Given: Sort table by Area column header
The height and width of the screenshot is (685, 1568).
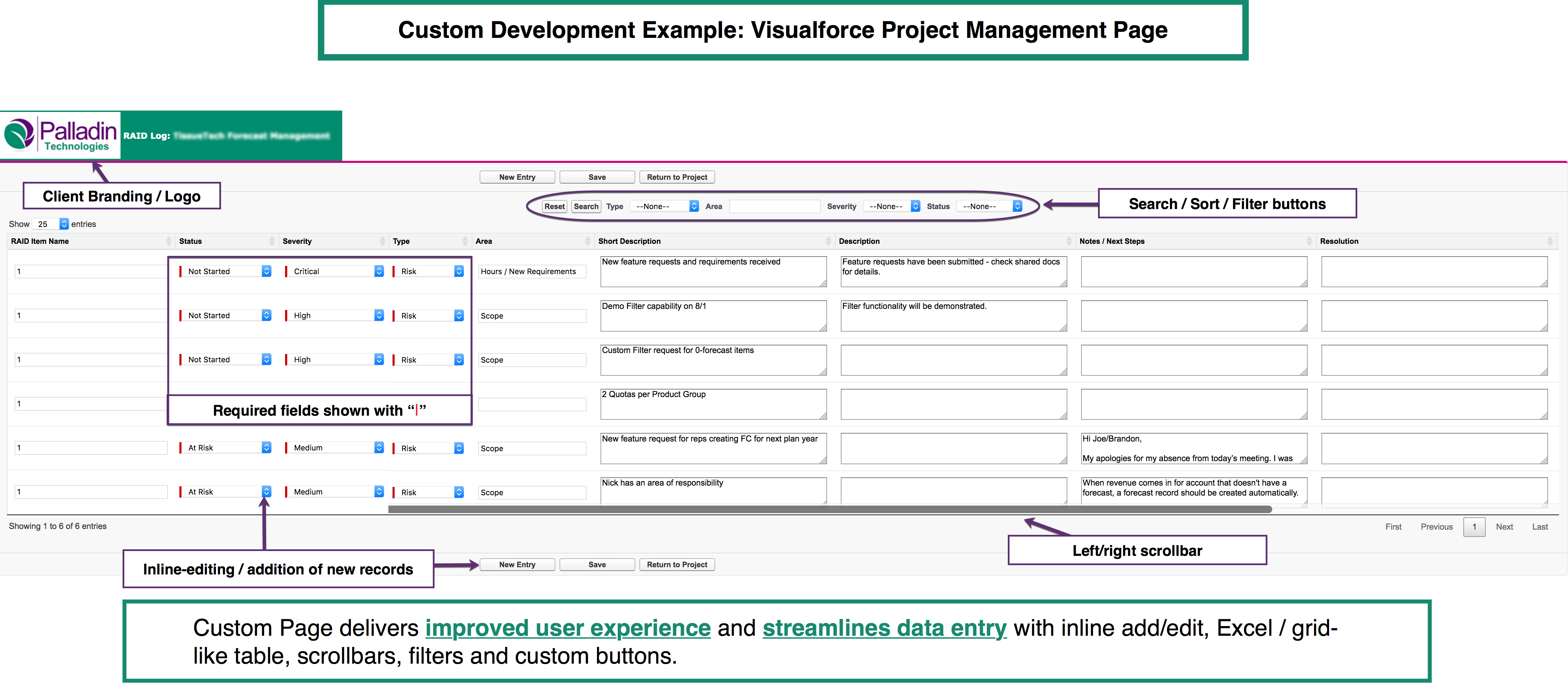Looking at the screenshot, I should point(484,241).
